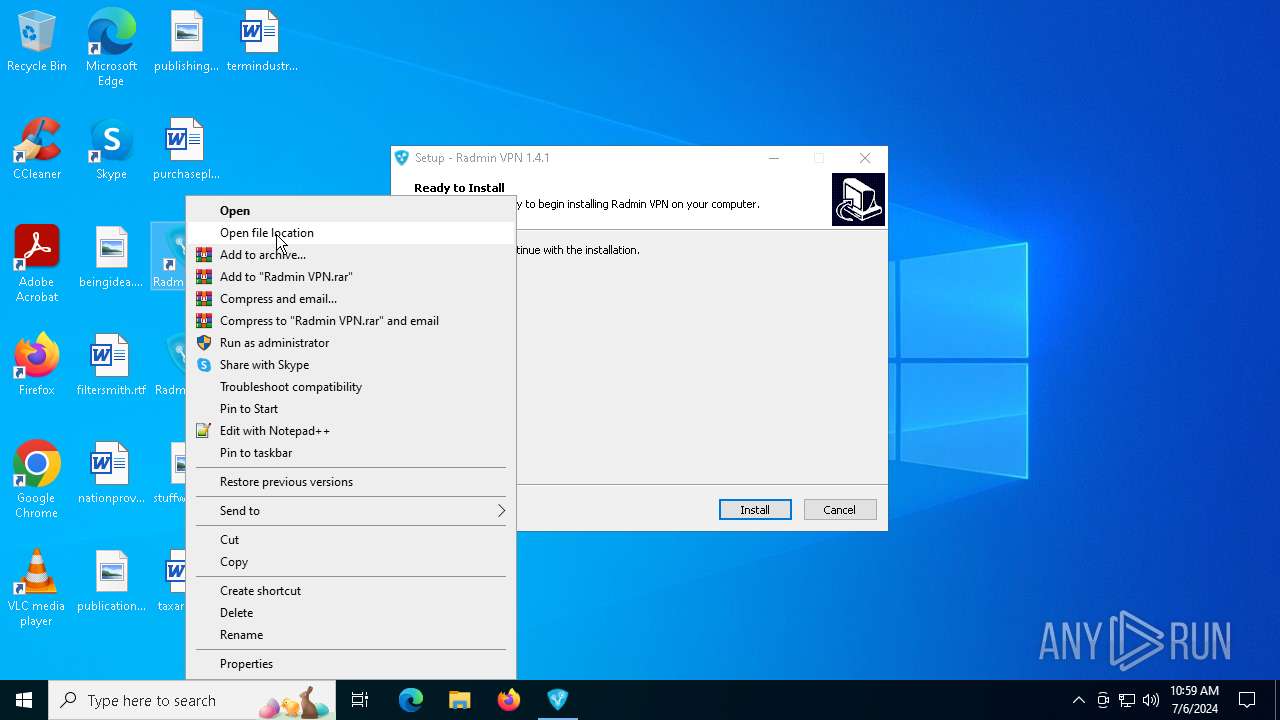The width and height of the screenshot is (1280, 720).
Task: Select Run as administrator
Action: tap(351, 343)
